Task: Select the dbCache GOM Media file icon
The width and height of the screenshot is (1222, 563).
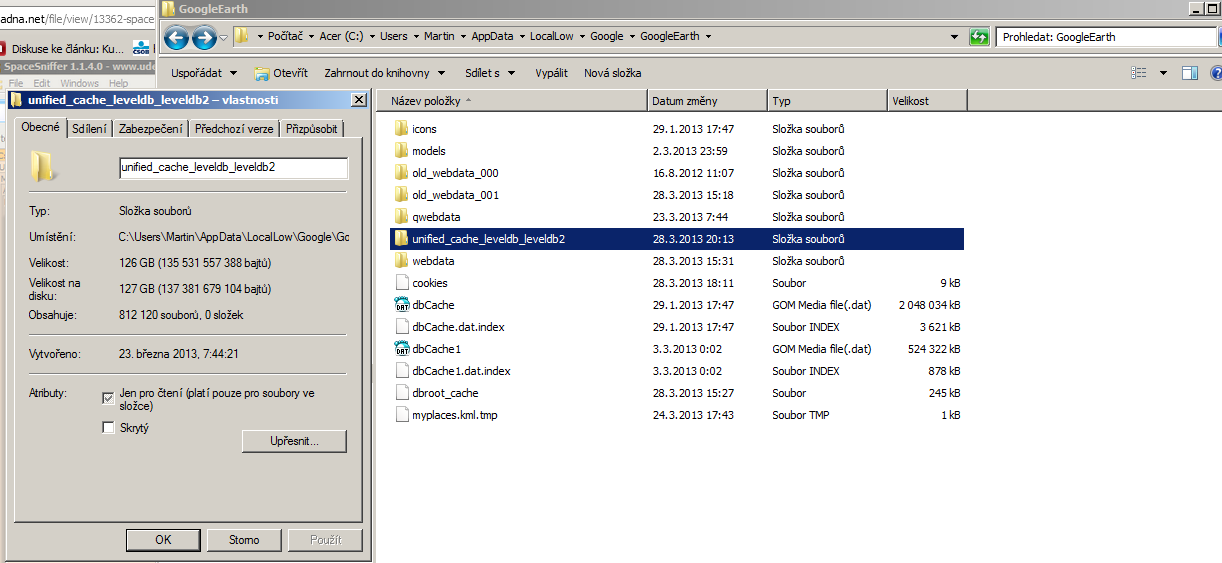Action: click(x=402, y=305)
